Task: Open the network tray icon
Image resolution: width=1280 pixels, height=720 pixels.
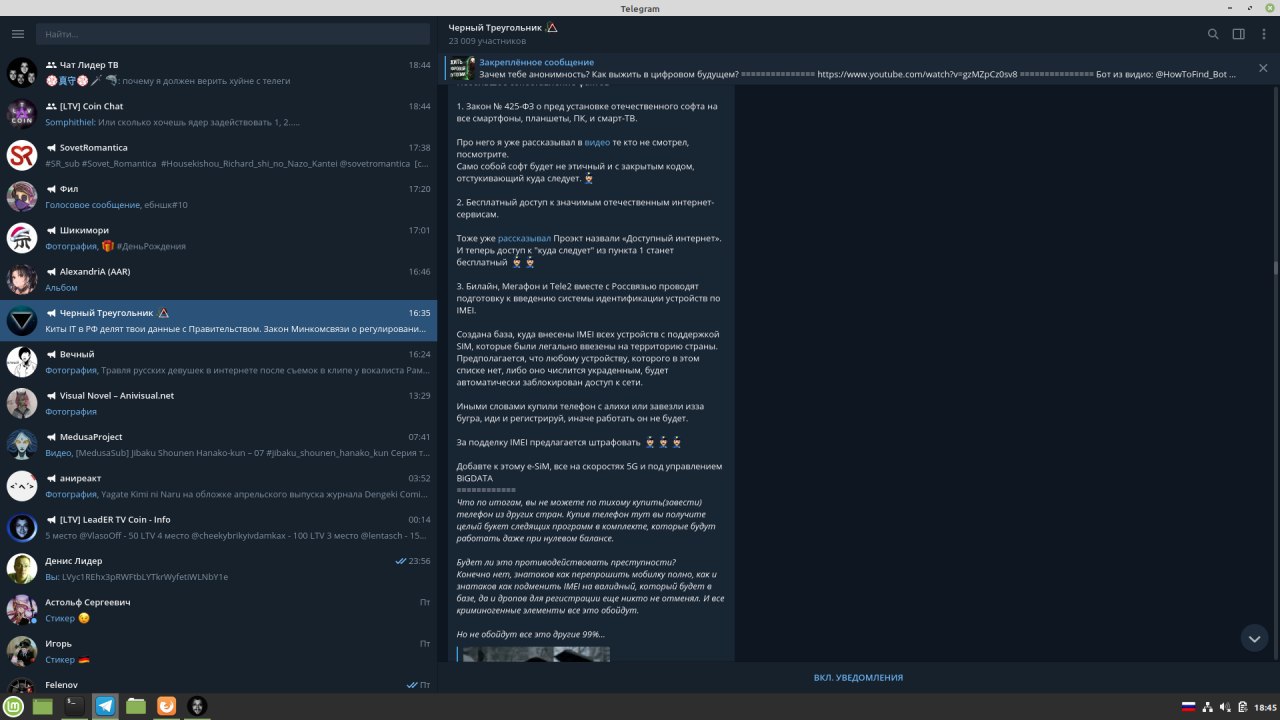Action: click(1208, 707)
